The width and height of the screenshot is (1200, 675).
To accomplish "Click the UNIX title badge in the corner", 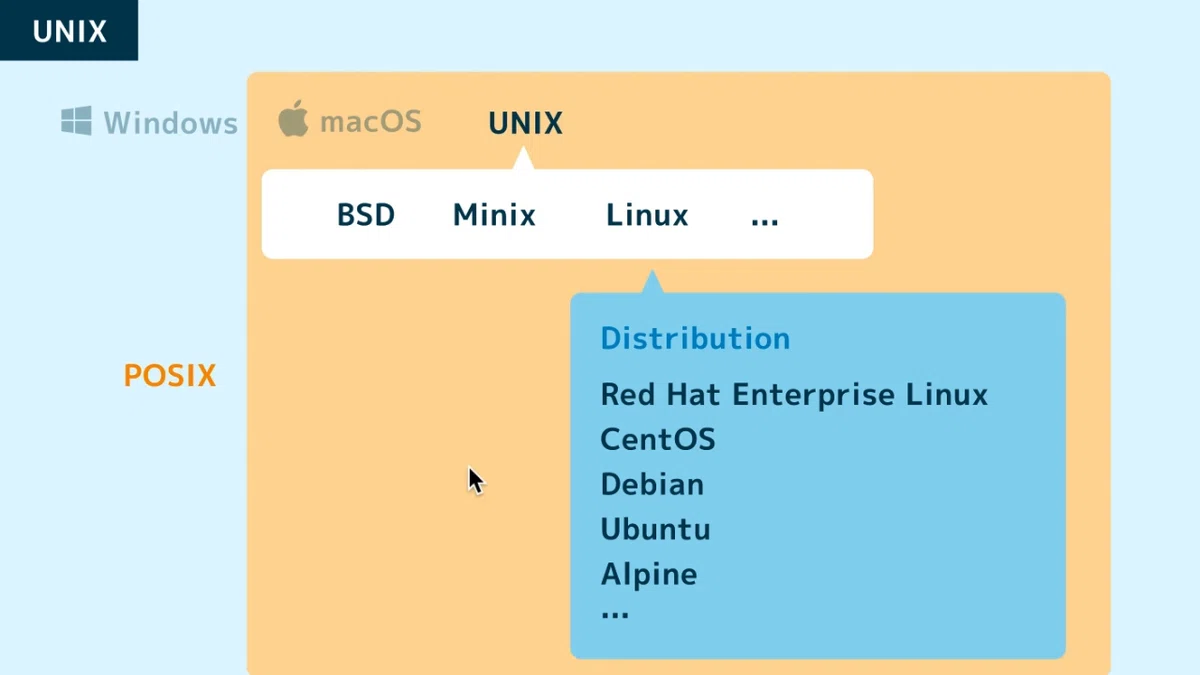I will pyautogui.click(x=69, y=31).
